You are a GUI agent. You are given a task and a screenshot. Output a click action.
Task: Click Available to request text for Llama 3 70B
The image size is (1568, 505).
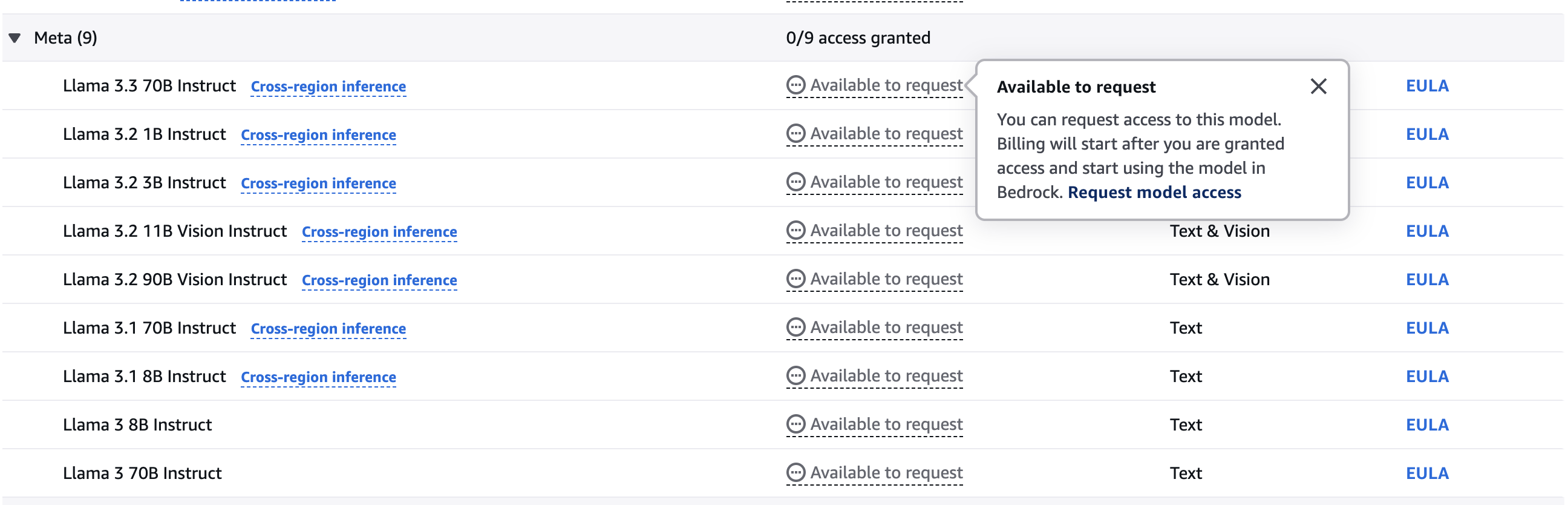click(x=886, y=473)
